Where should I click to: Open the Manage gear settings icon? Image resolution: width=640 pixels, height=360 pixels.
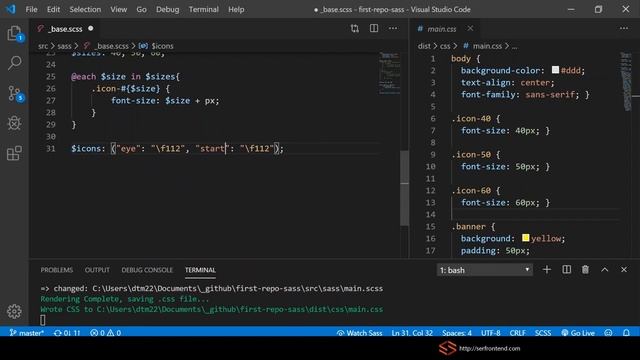coord(14,311)
